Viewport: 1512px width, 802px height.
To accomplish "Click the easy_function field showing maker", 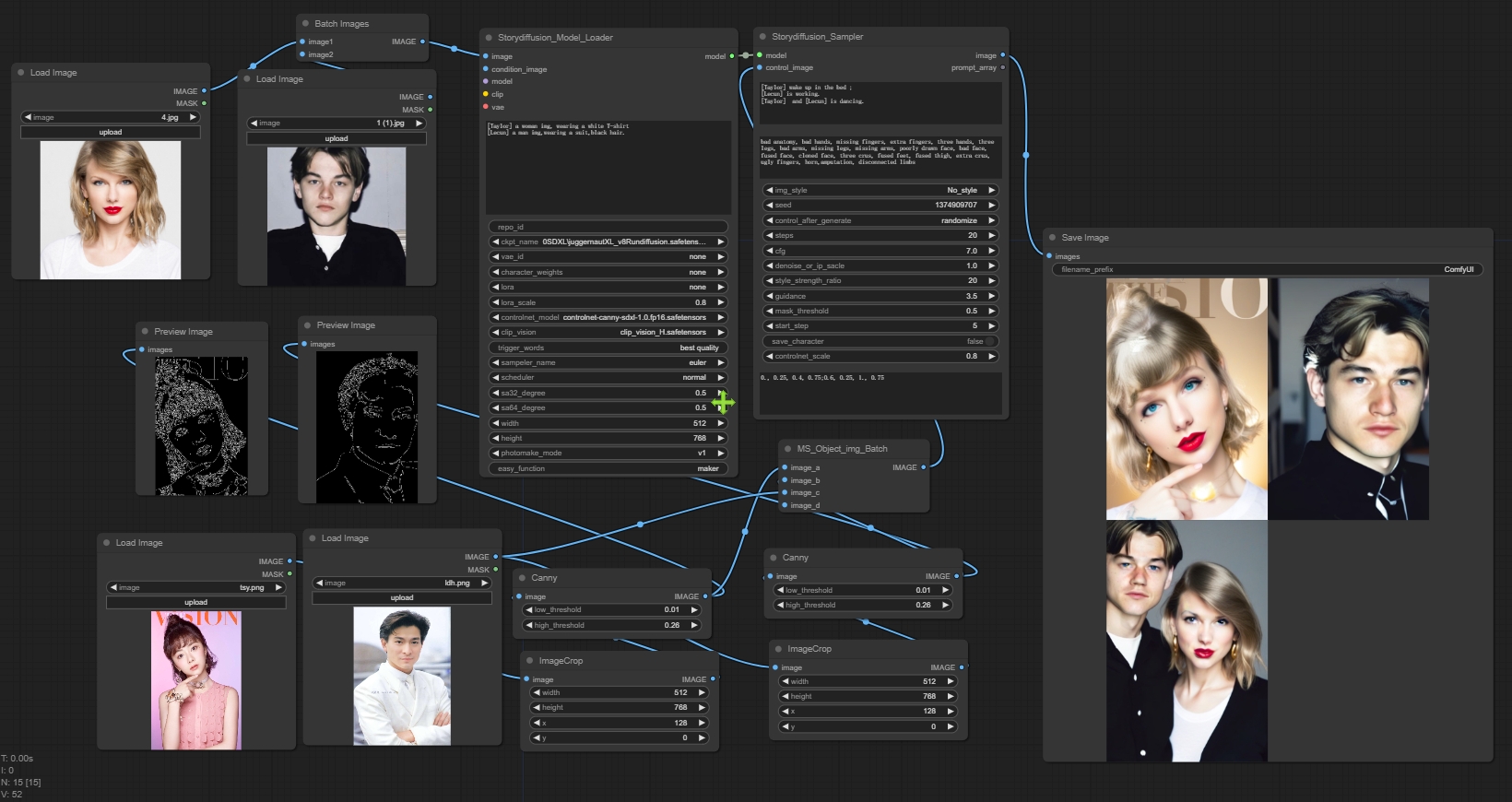I will click(608, 468).
